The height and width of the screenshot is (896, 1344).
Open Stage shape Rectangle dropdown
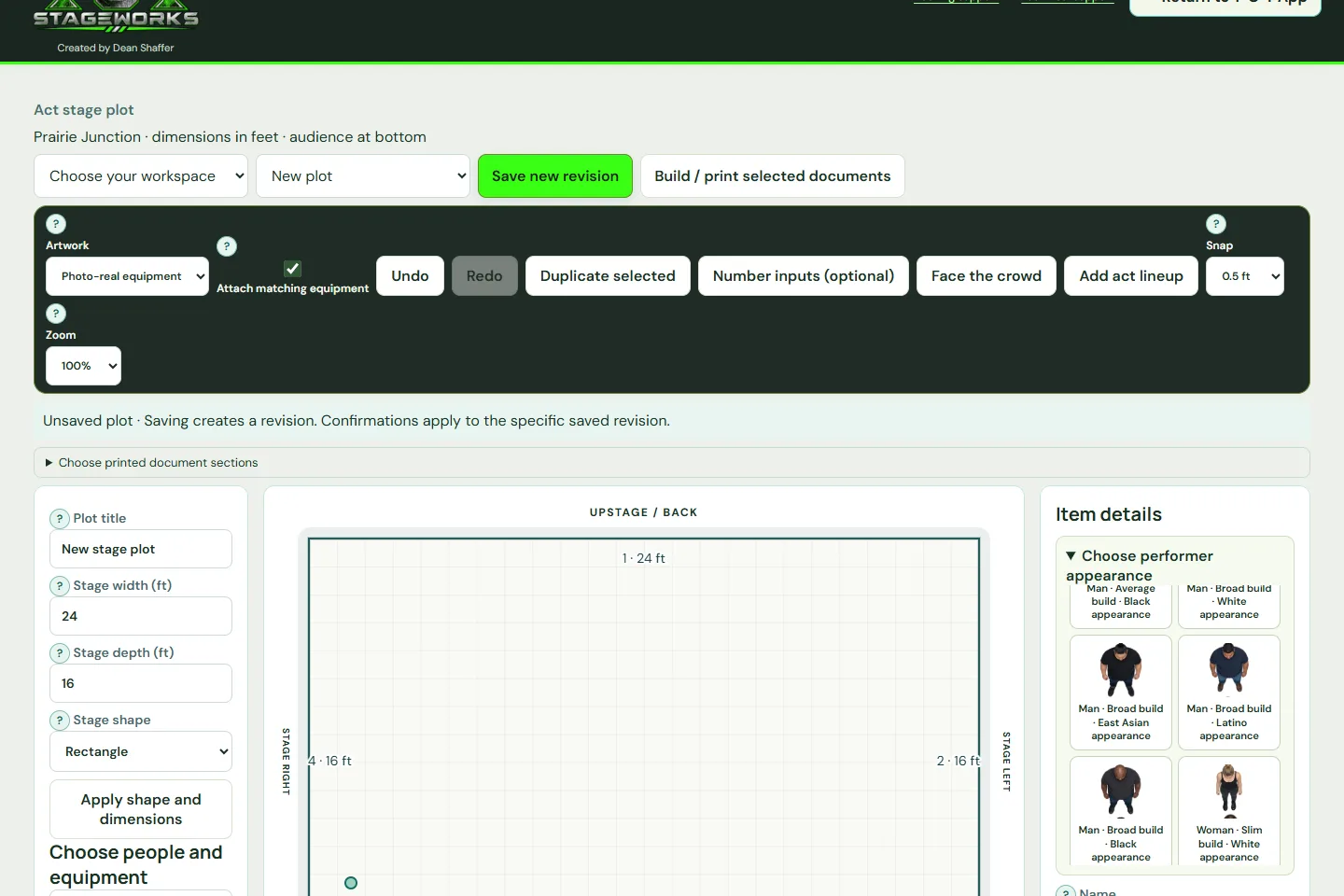point(141,751)
